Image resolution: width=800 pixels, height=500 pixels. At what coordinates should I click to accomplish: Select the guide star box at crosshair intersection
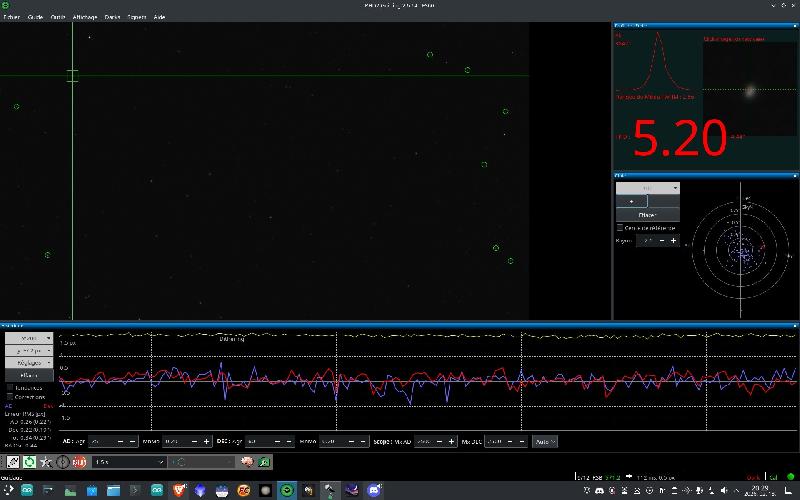(x=72, y=76)
